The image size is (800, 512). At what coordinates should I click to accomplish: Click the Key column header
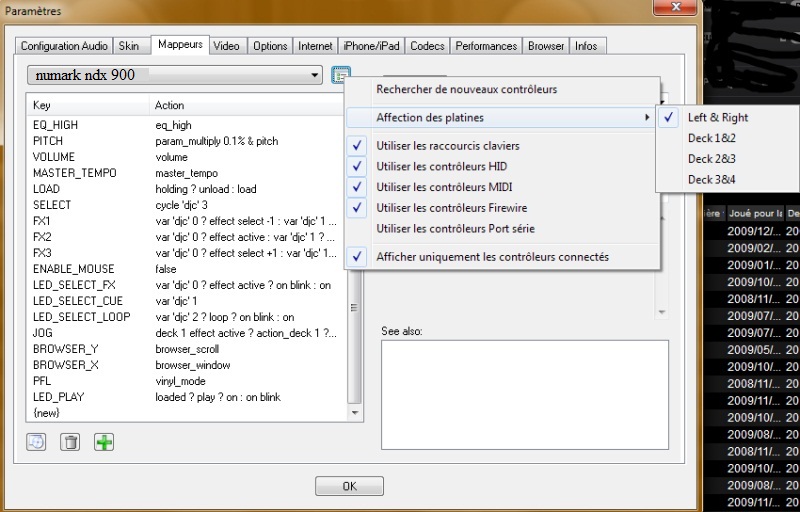88,105
